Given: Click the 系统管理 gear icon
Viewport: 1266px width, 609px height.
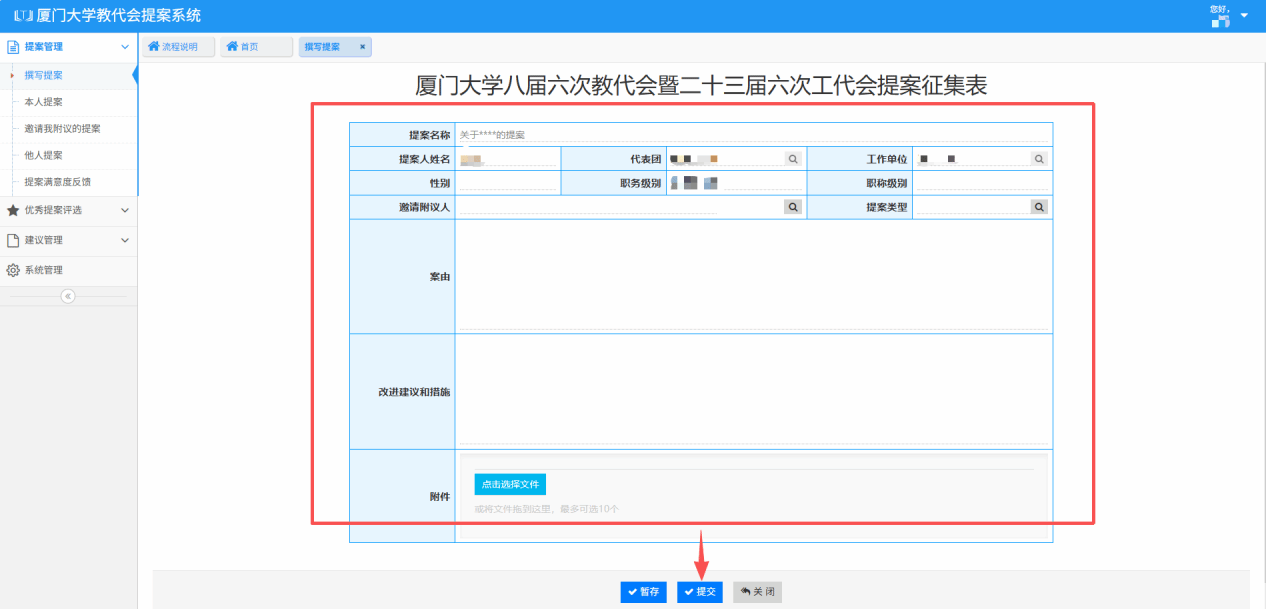Looking at the screenshot, I should (13, 270).
